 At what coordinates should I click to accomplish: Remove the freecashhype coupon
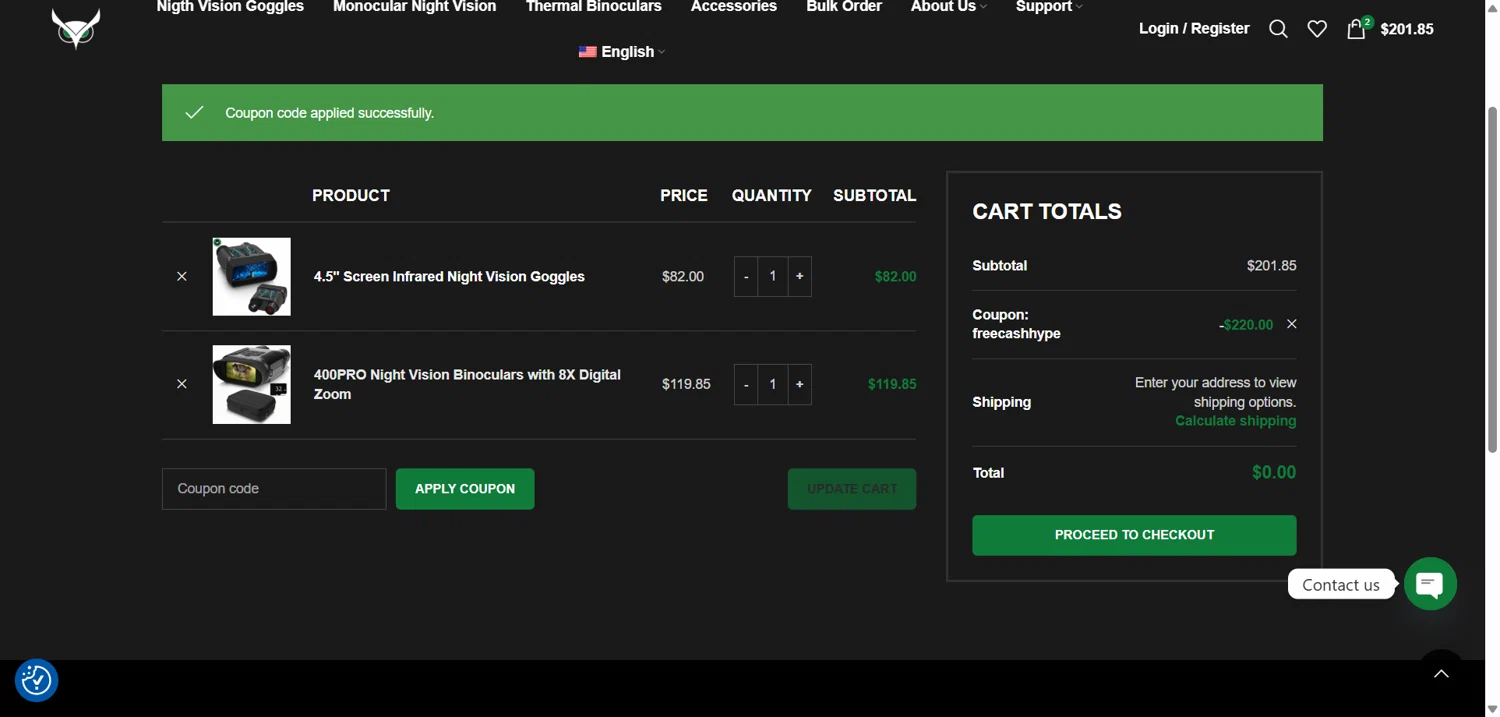pos(1292,324)
